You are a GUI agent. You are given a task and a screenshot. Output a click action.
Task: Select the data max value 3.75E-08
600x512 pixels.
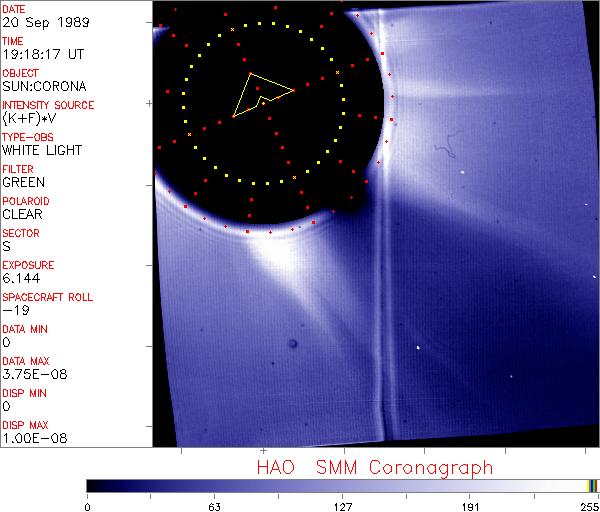pyautogui.click(x=30, y=374)
